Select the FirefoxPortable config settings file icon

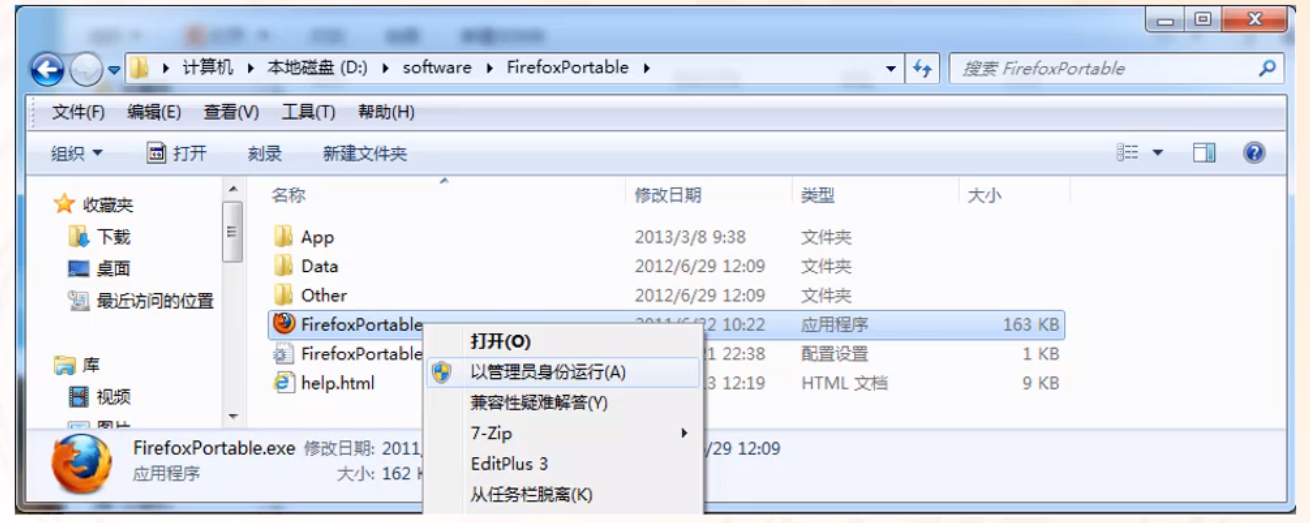283,353
